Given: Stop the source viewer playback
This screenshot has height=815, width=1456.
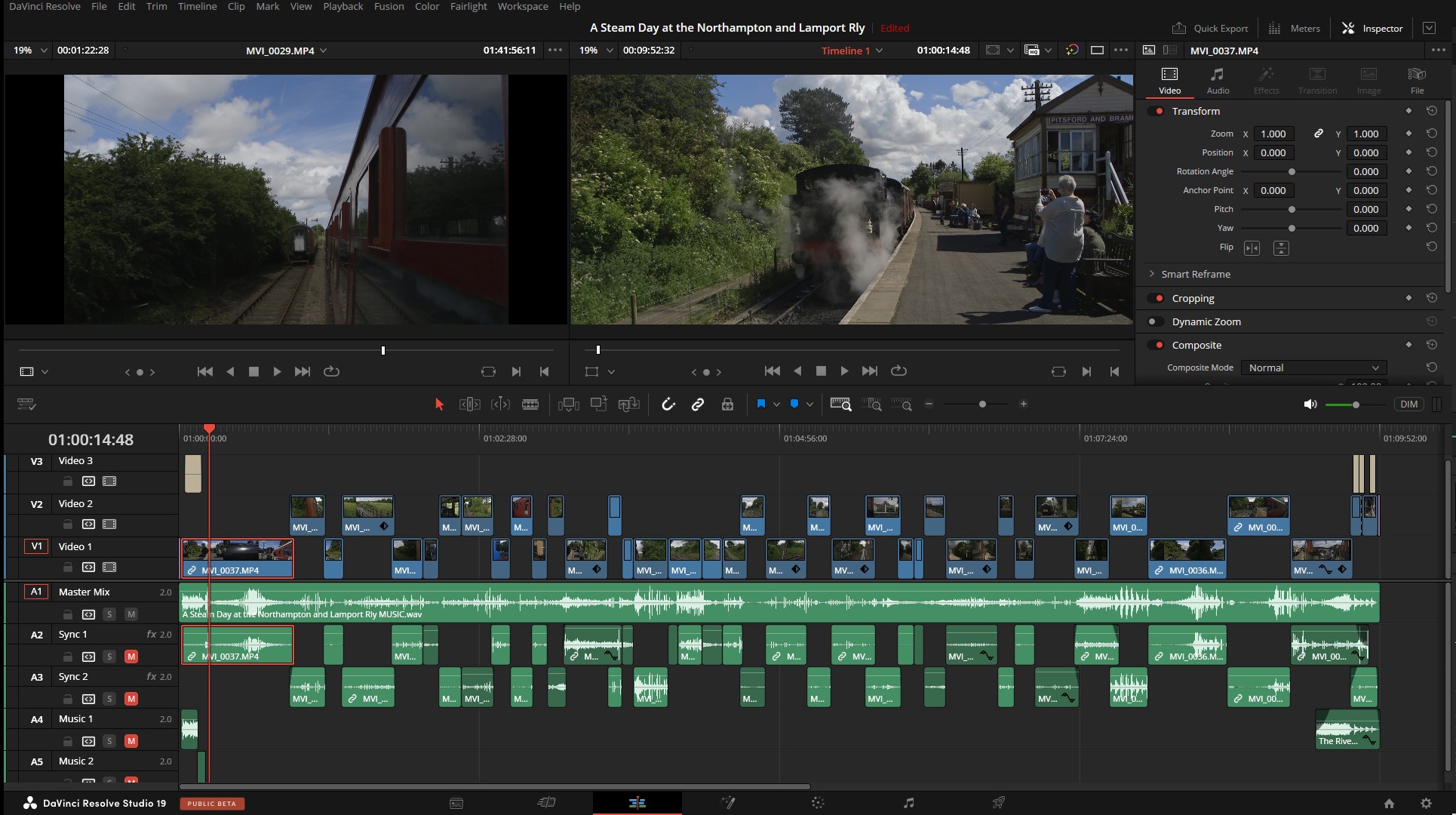Looking at the screenshot, I should click(x=254, y=372).
